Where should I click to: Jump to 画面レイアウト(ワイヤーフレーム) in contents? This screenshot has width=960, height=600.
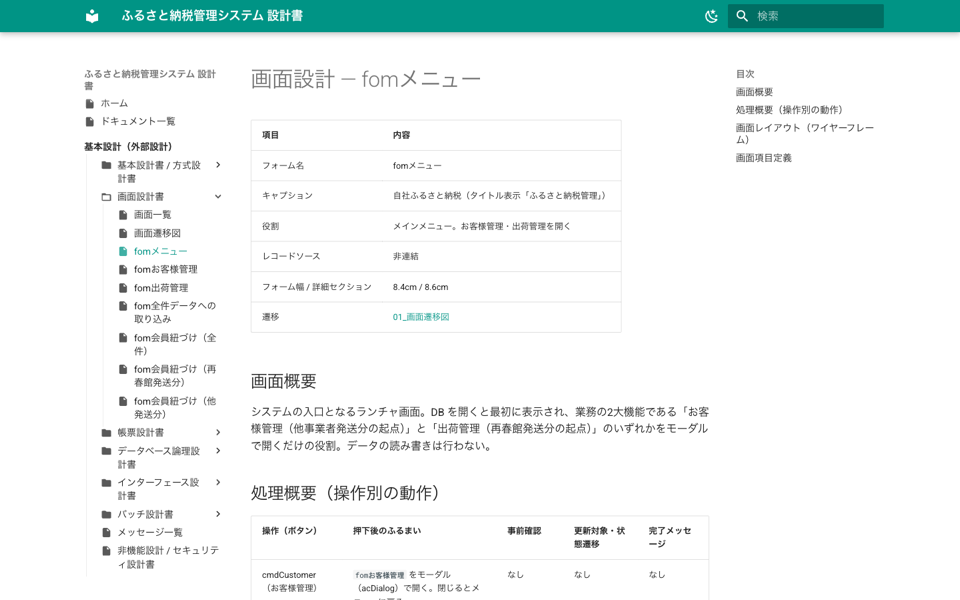804,133
